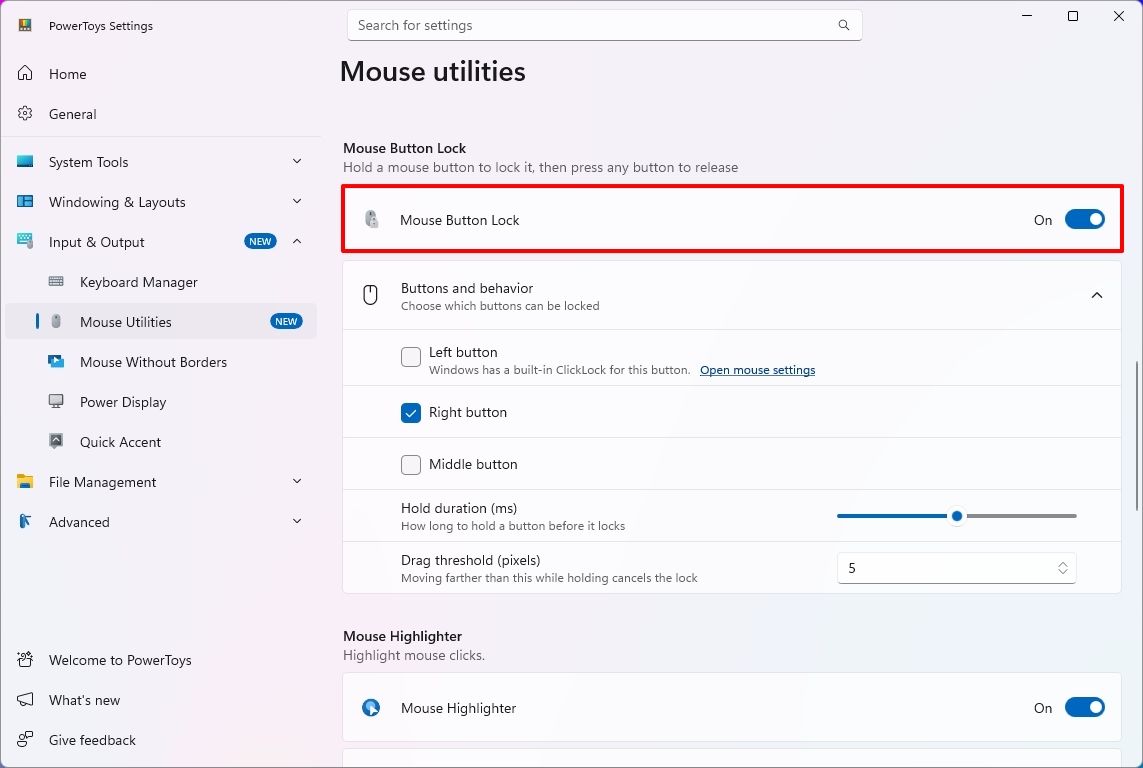Screen dimensions: 1143x768
Task: Click the "Hold duration (ms)" label
Action: [459, 508]
